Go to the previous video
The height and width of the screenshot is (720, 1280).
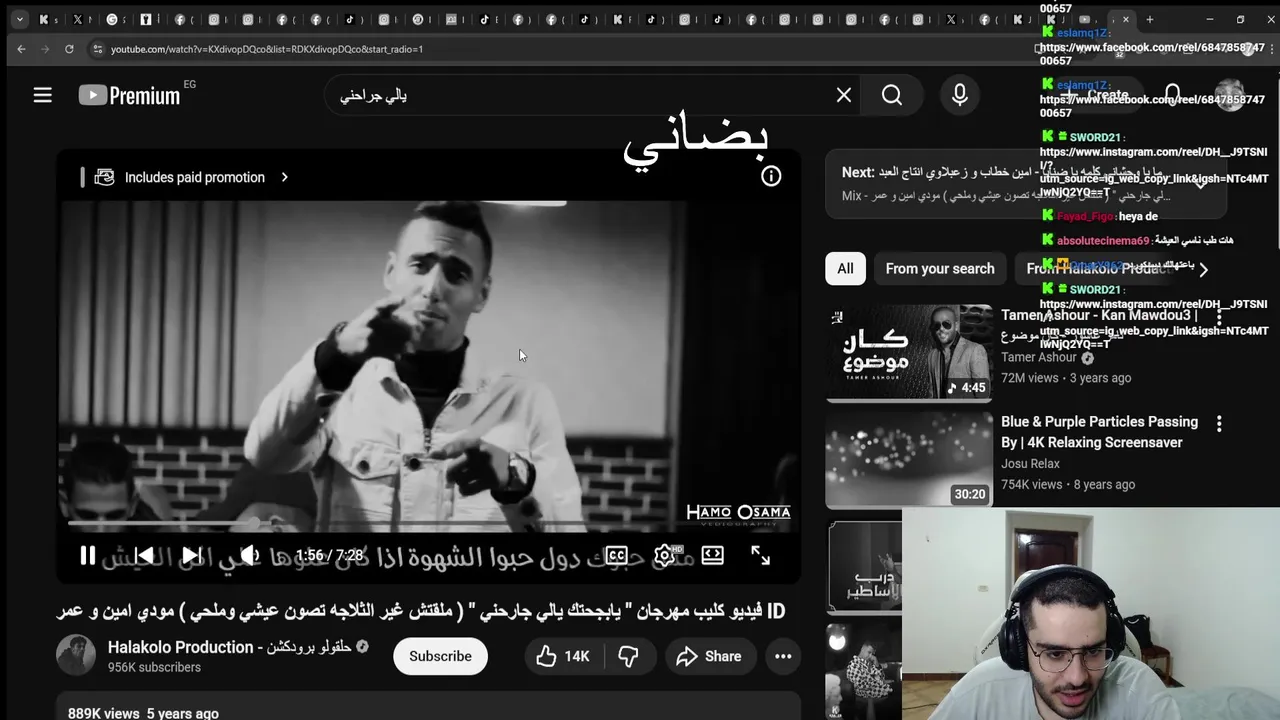145,555
